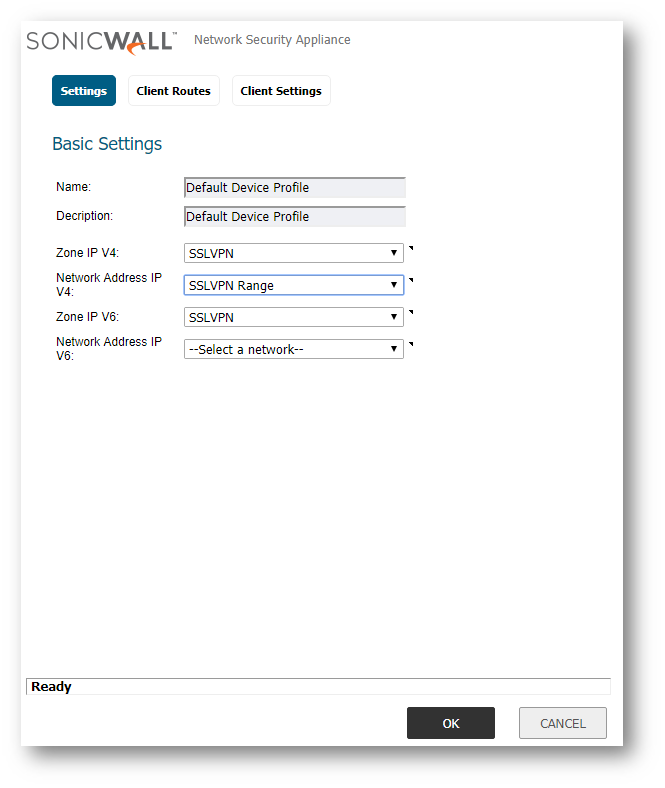The image size is (665, 788).
Task: Go to the Client Settings tab
Action: [281, 91]
